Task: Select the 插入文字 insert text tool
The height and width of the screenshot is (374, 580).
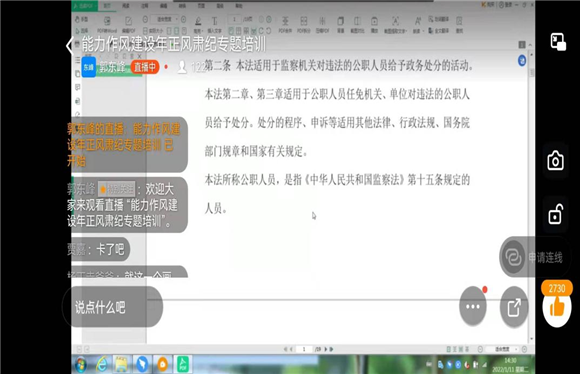Action: 215,25
